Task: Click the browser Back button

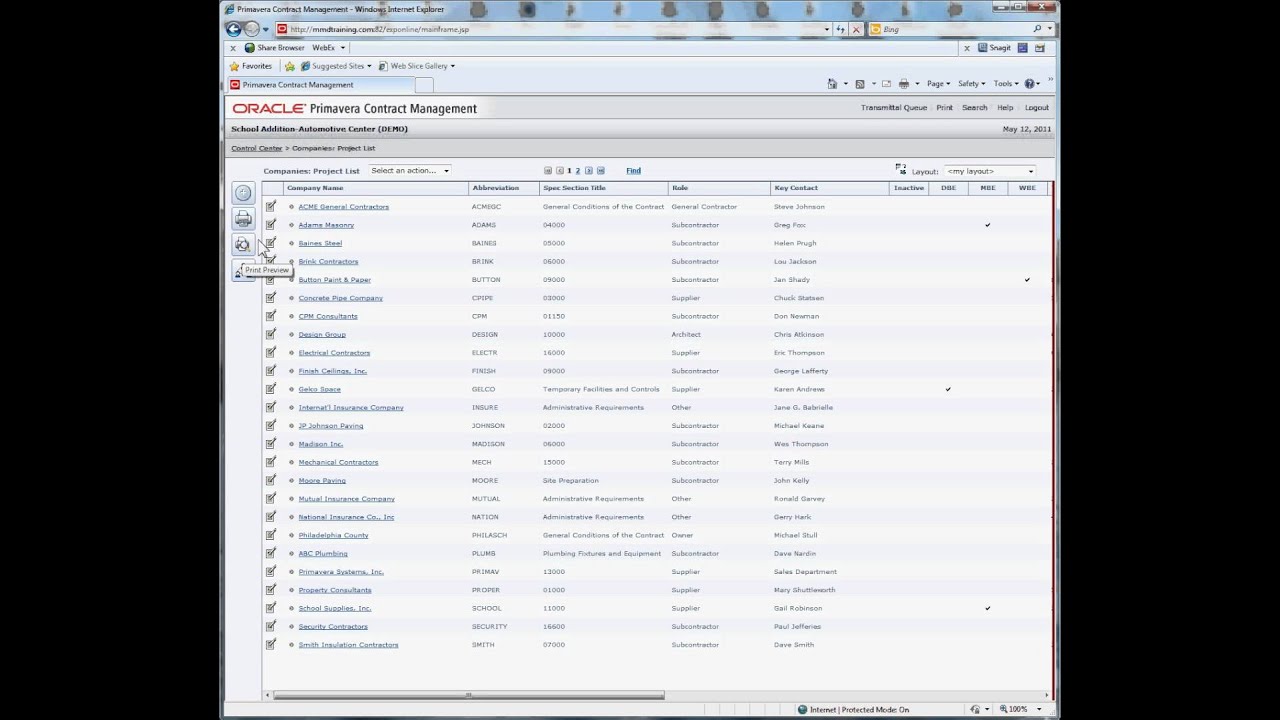Action: pyautogui.click(x=234, y=29)
